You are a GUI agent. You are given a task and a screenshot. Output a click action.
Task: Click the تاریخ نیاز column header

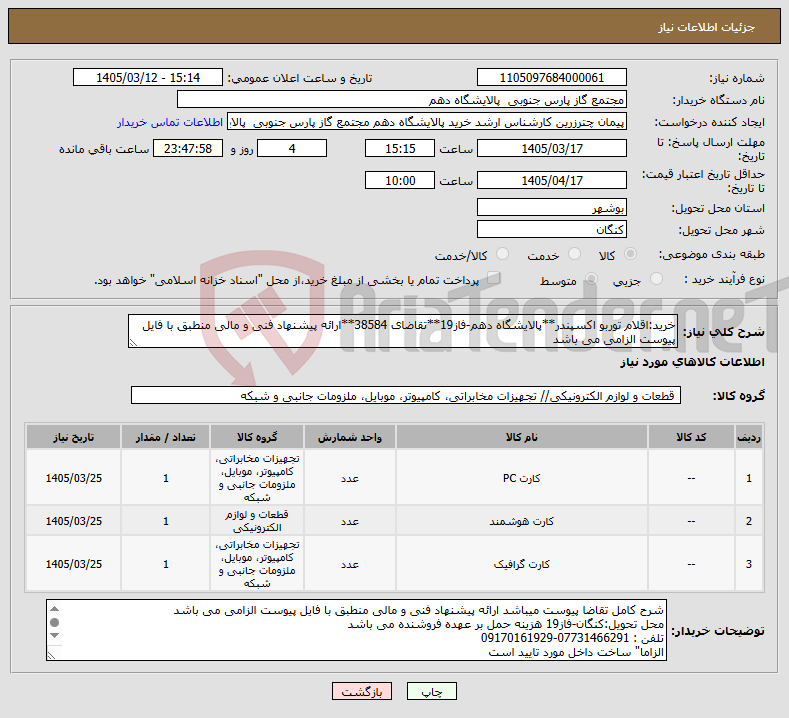[73, 437]
